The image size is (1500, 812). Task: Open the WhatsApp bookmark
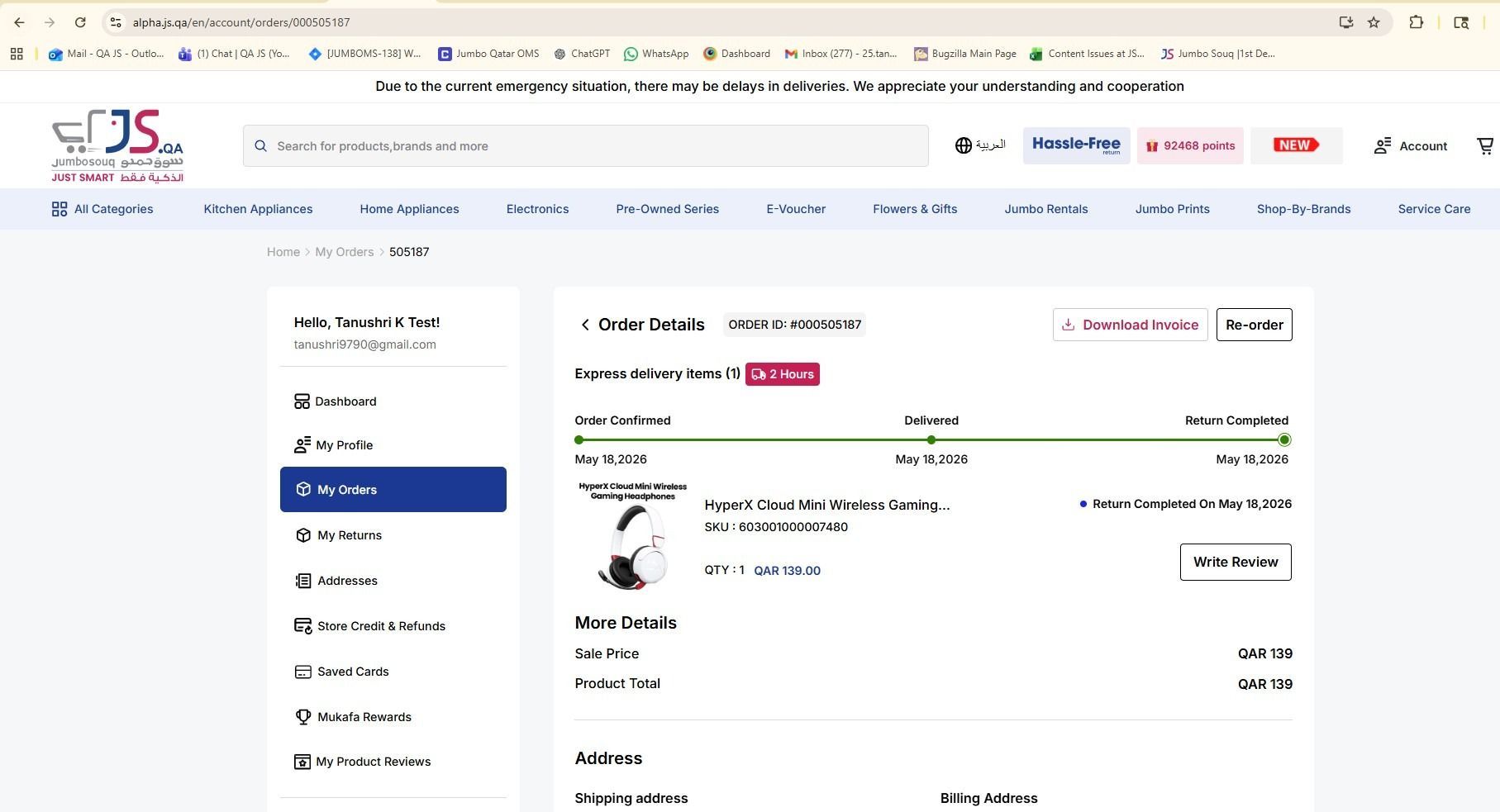(656, 54)
